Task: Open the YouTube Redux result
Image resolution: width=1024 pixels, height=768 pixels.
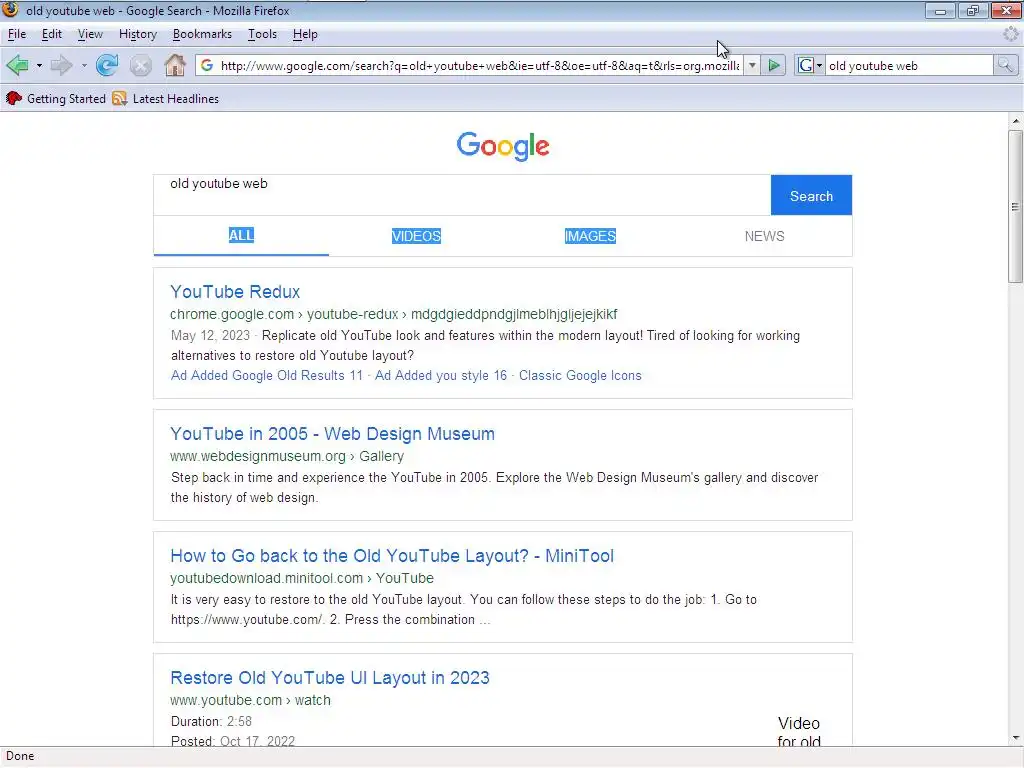Action: (235, 292)
